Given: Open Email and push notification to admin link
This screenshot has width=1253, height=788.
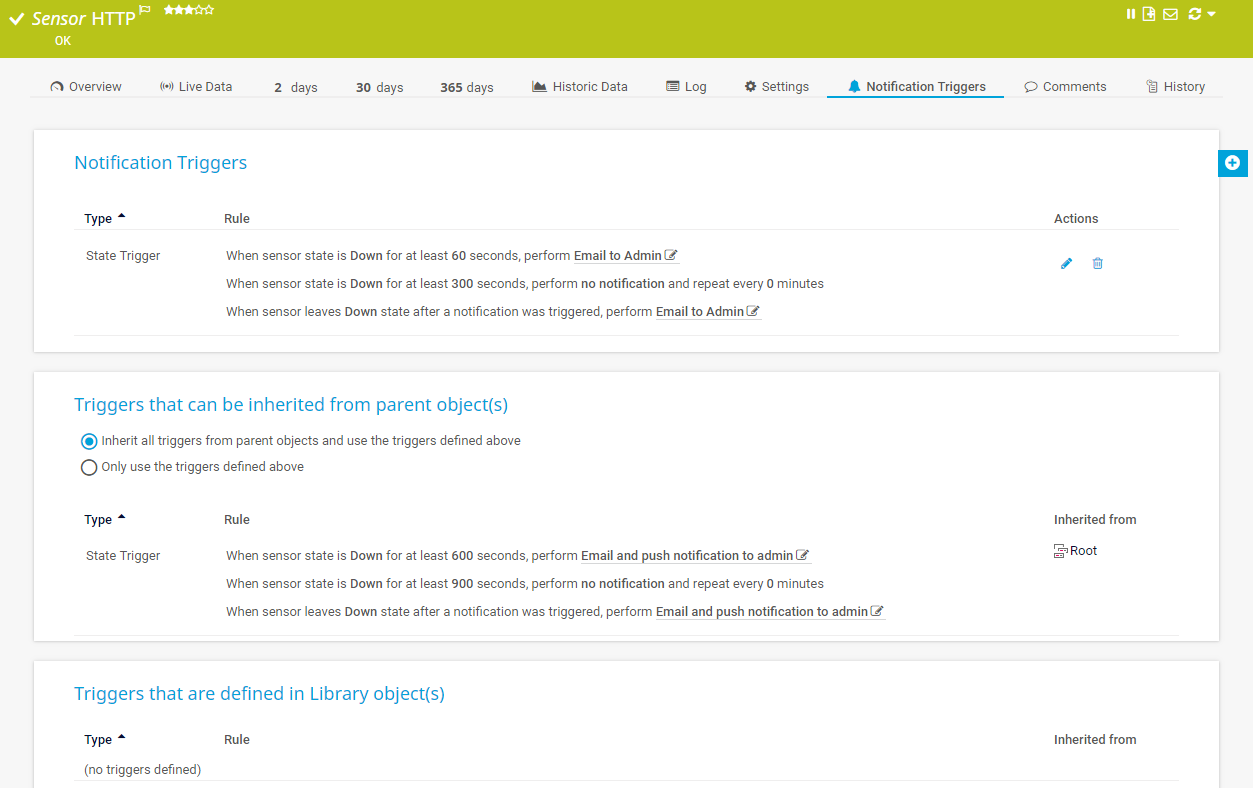Looking at the screenshot, I should (x=687, y=556).
